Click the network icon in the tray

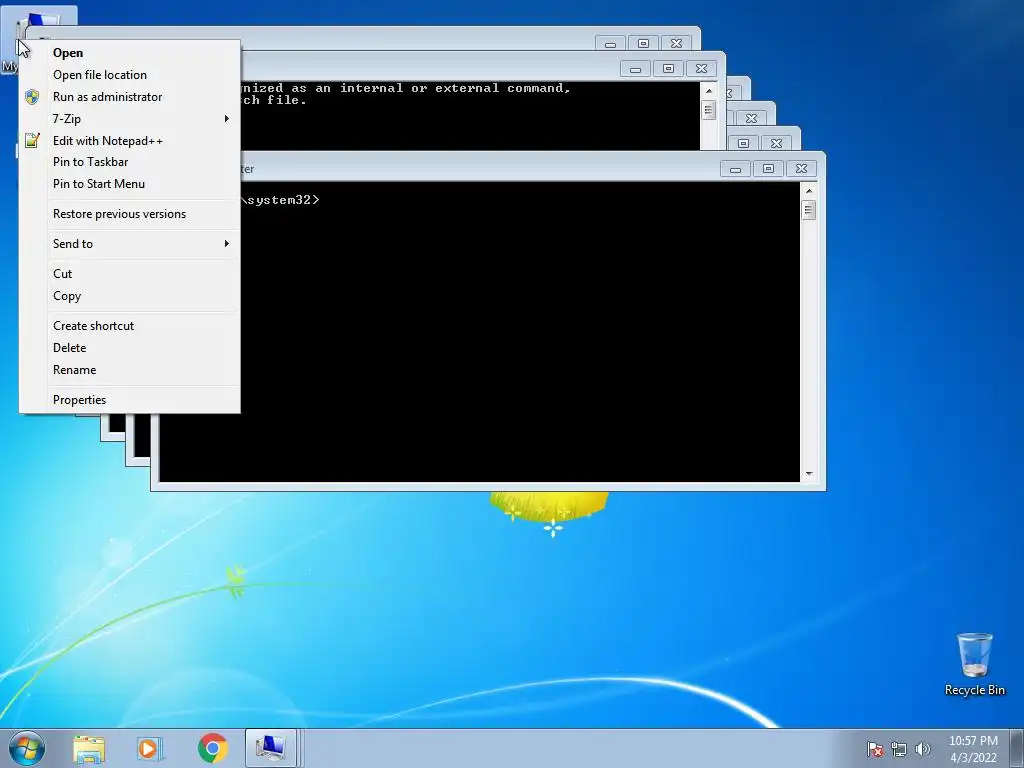pos(899,749)
